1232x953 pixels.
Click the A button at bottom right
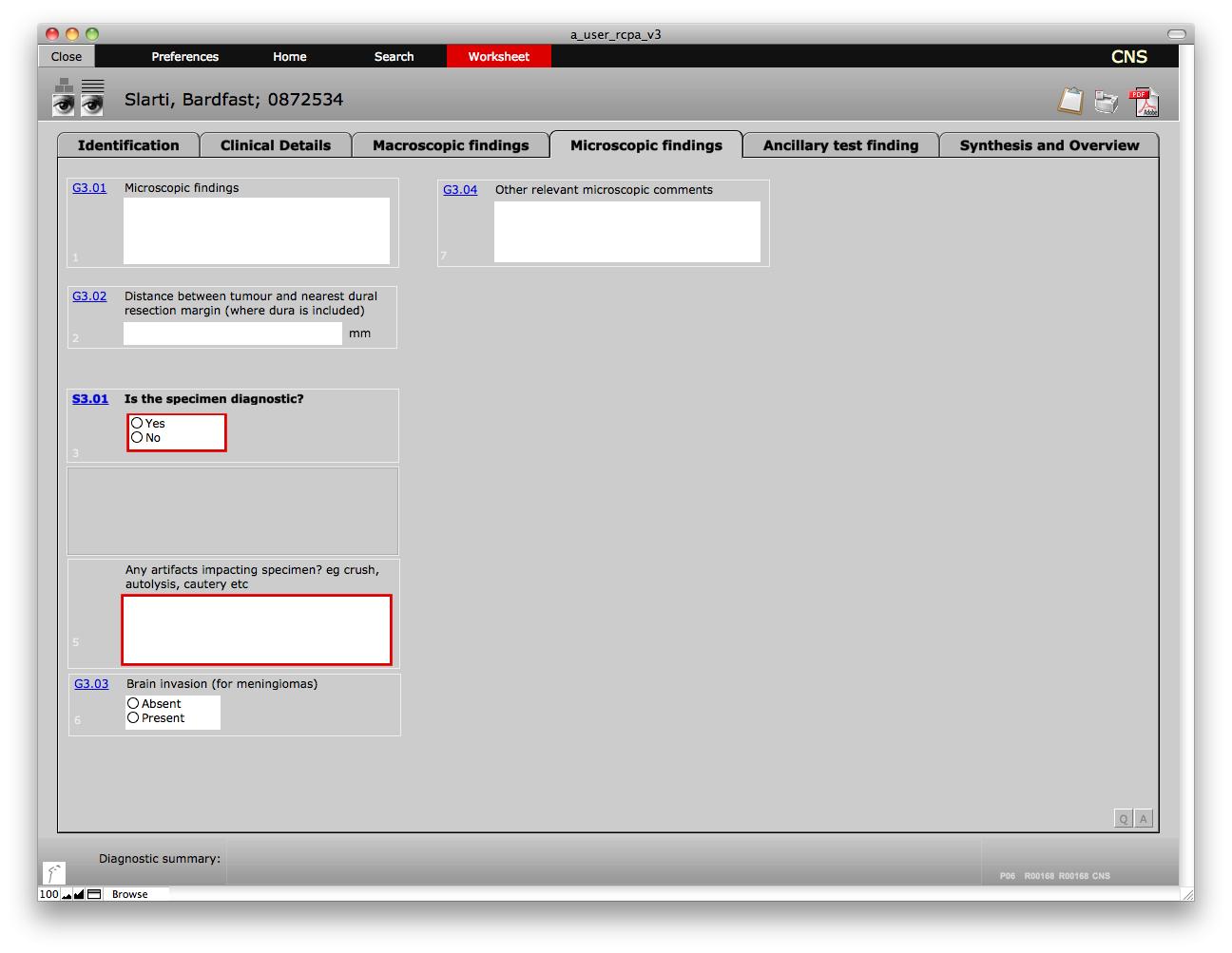pos(1144,819)
